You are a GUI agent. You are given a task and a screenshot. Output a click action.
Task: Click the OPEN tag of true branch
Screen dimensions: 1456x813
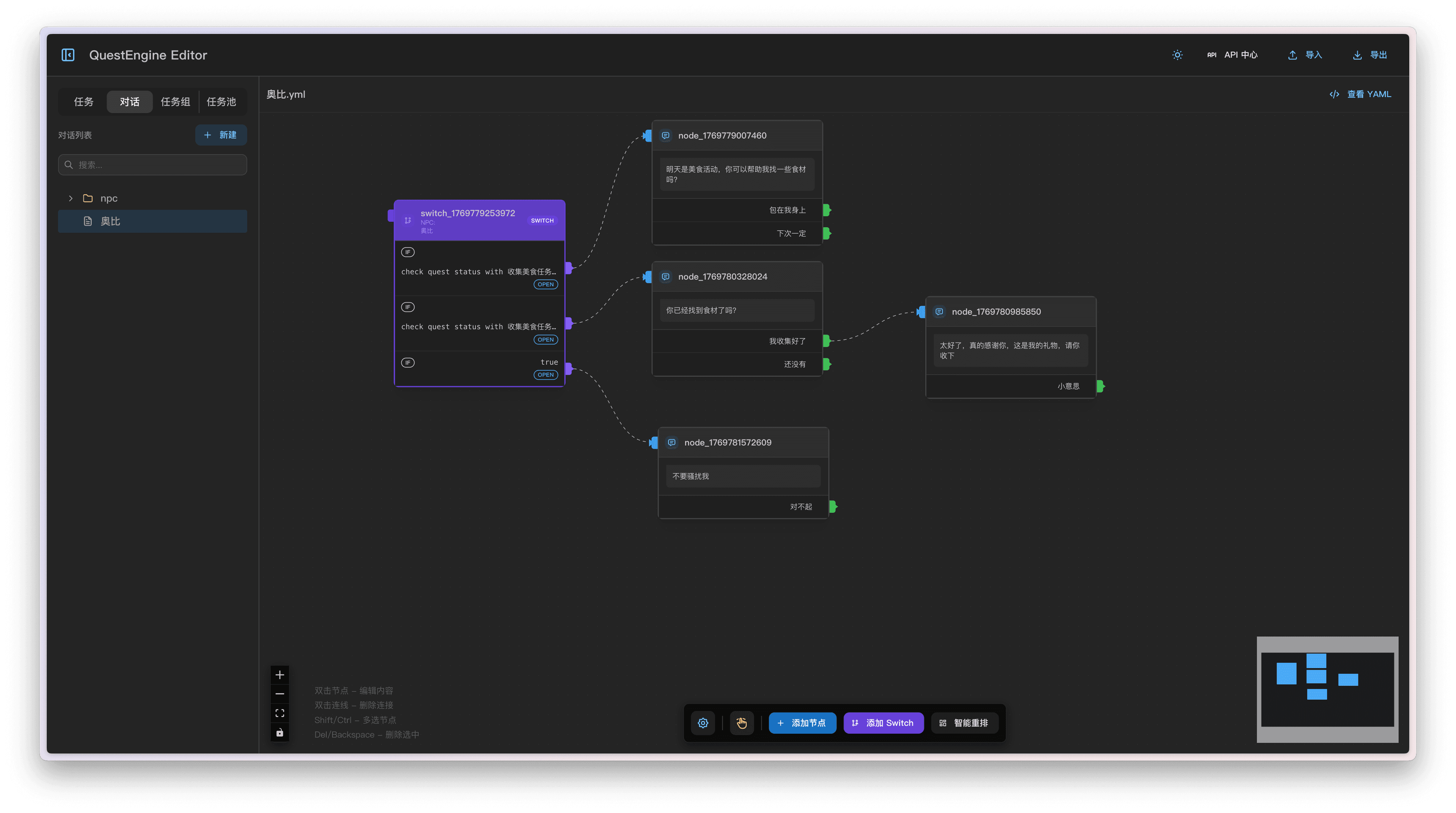(546, 375)
